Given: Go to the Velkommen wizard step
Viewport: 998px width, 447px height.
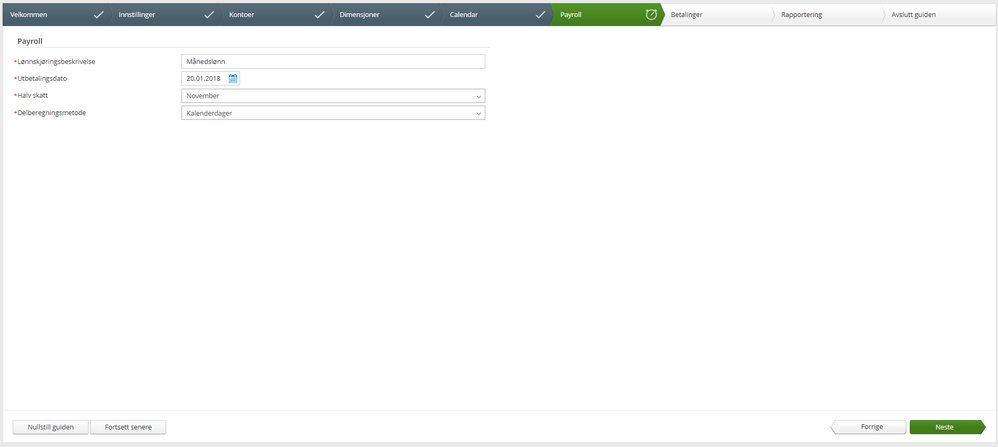Looking at the screenshot, I should pyautogui.click(x=55, y=15).
